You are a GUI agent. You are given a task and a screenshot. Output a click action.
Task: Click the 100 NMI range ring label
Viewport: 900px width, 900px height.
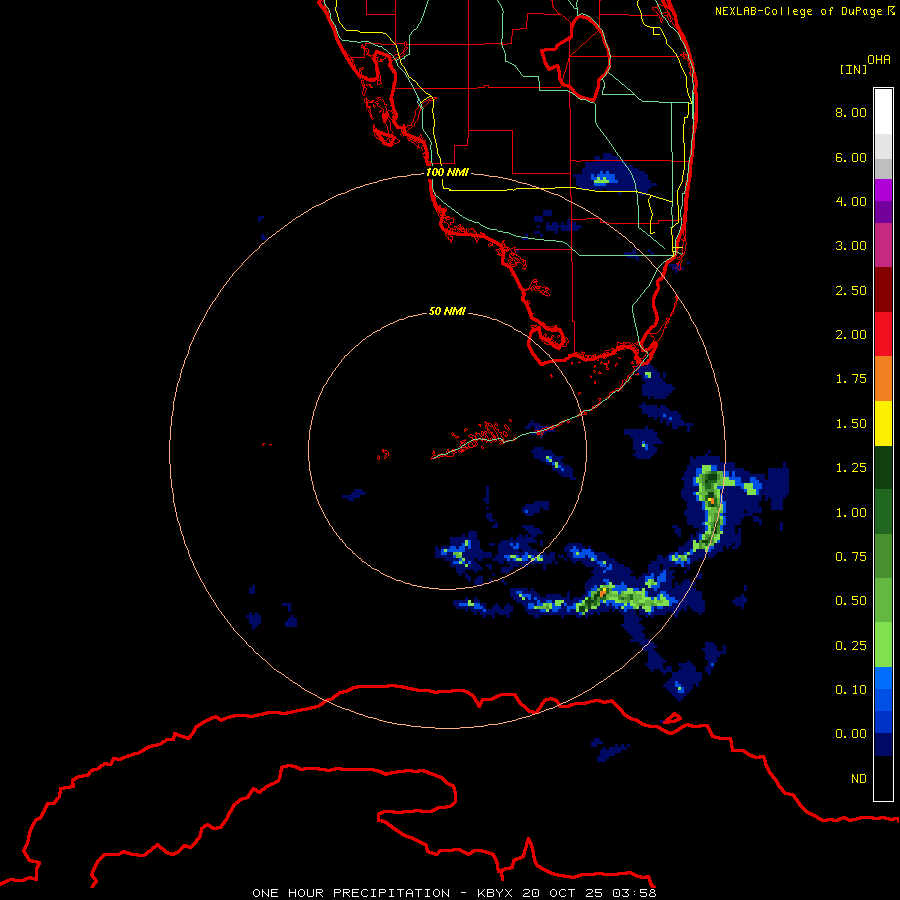click(447, 172)
